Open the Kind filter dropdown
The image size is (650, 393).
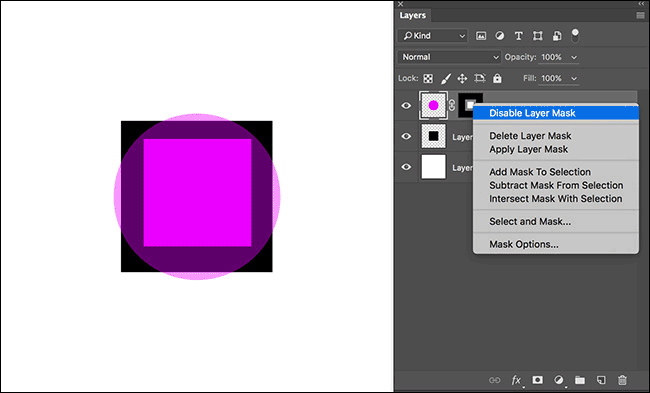click(433, 36)
